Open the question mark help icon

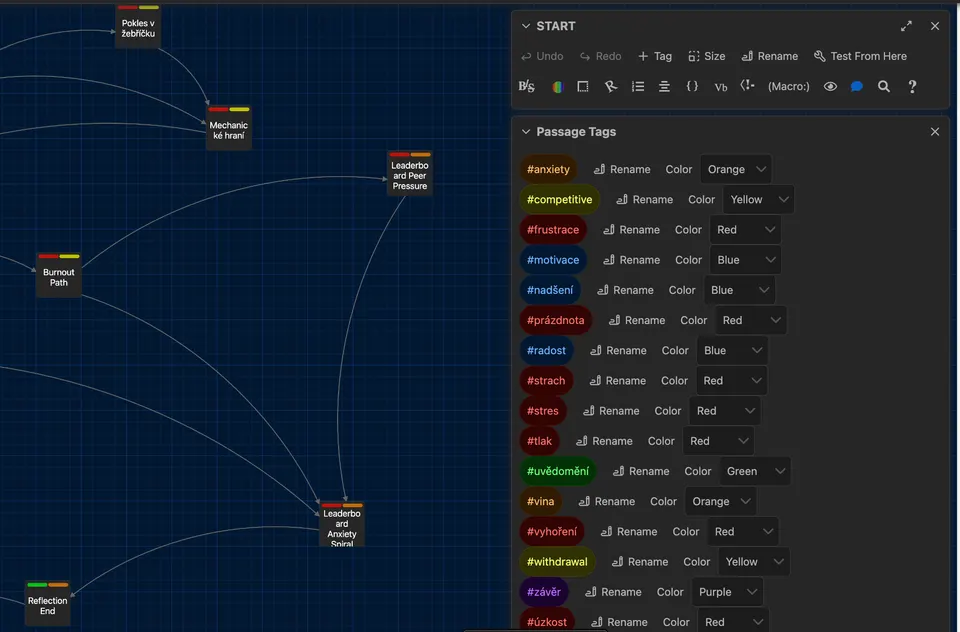912,86
